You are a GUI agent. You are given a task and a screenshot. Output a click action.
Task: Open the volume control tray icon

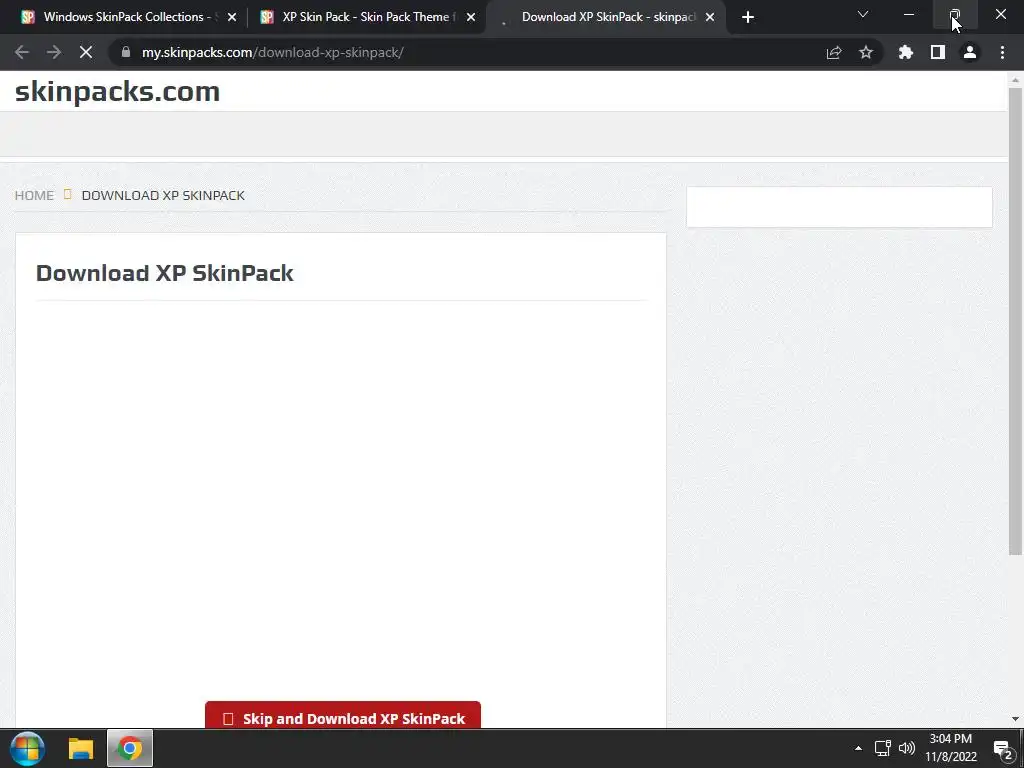907,748
